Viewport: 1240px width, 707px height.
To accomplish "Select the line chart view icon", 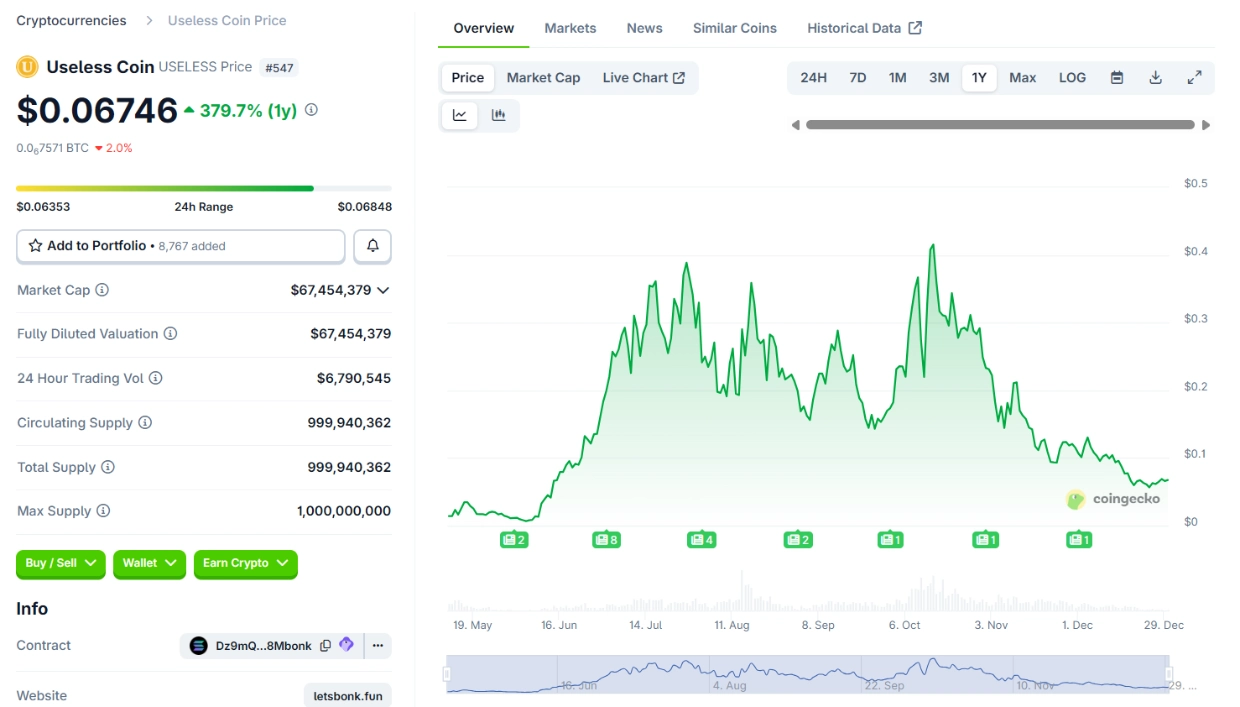I will [x=460, y=115].
